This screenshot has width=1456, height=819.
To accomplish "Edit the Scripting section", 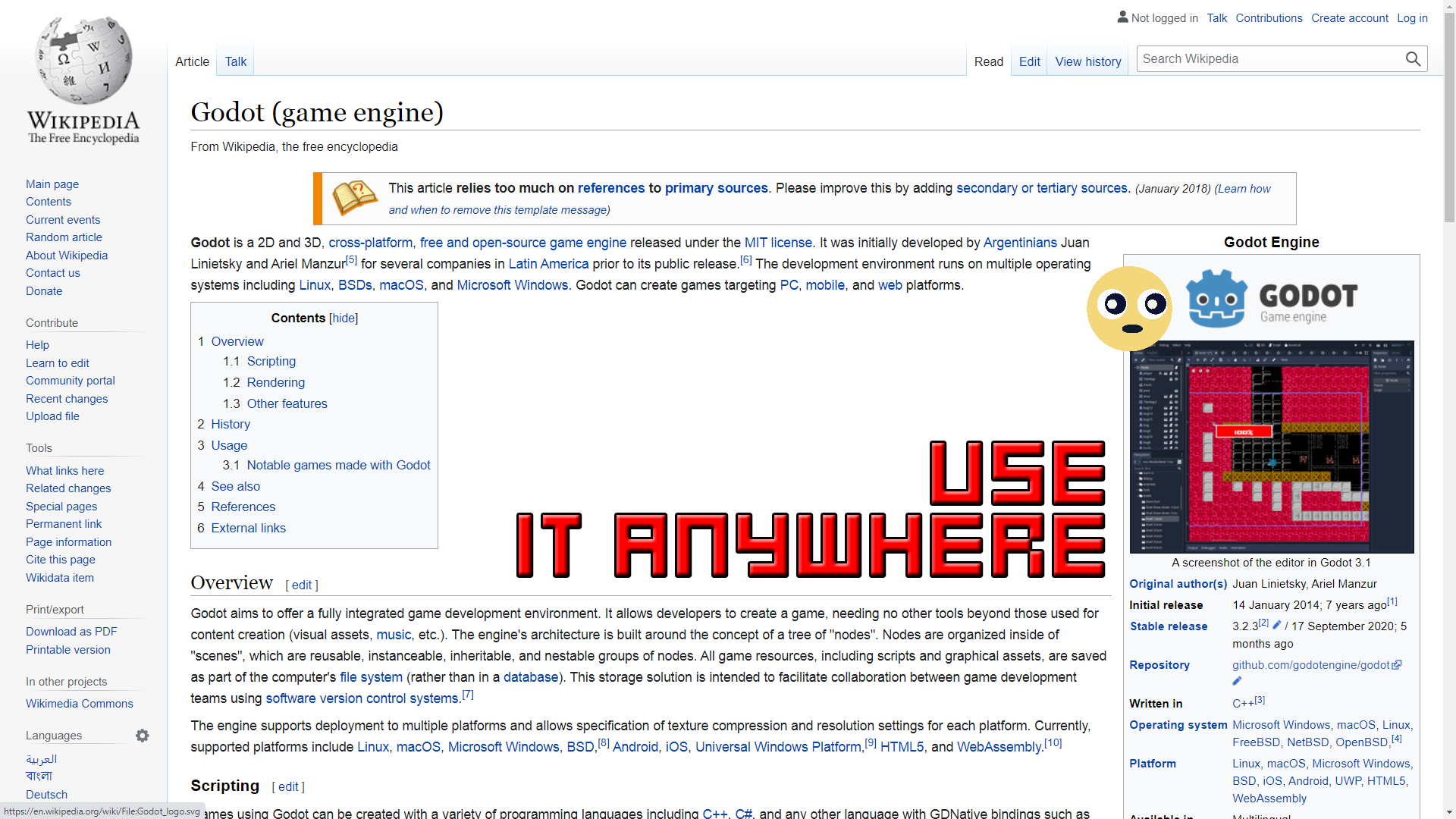I will tap(288, 786).
